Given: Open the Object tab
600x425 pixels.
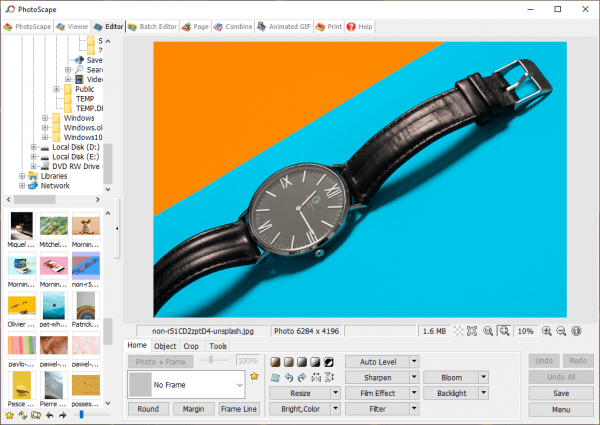Looking at the screenshot, I should coord(165,346).
